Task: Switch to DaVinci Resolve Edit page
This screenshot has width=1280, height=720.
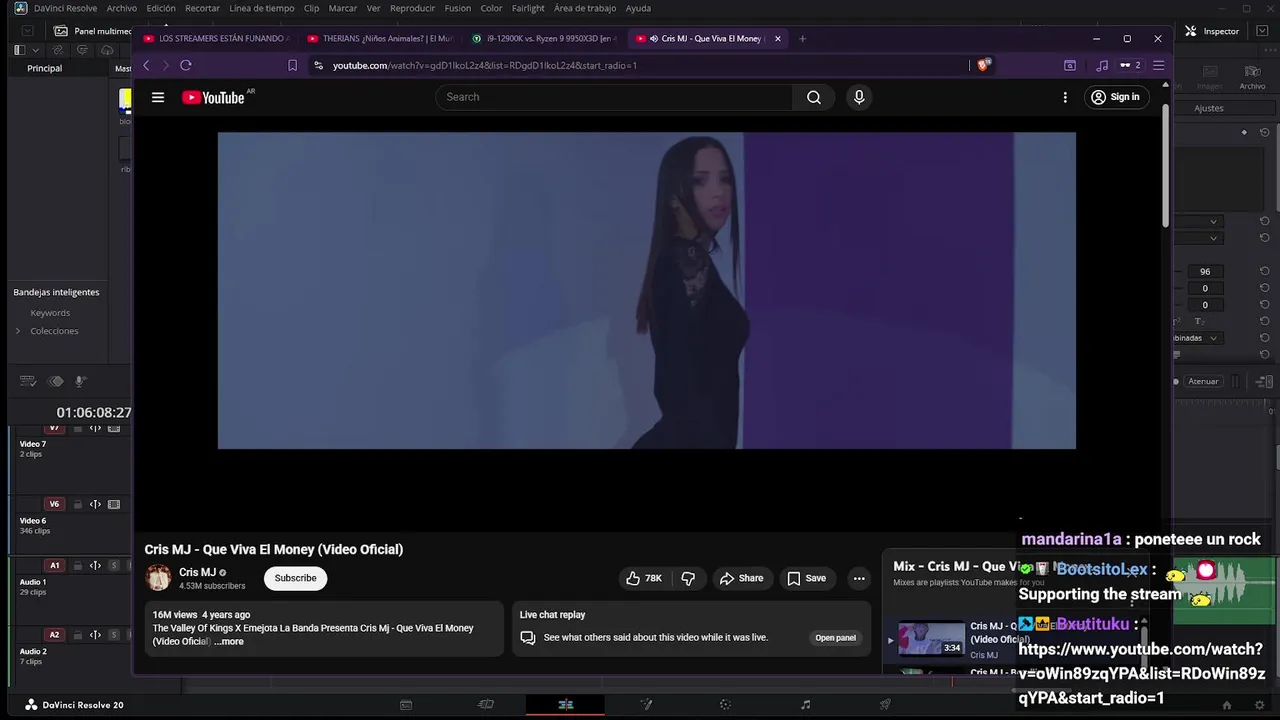Action: 566,705
